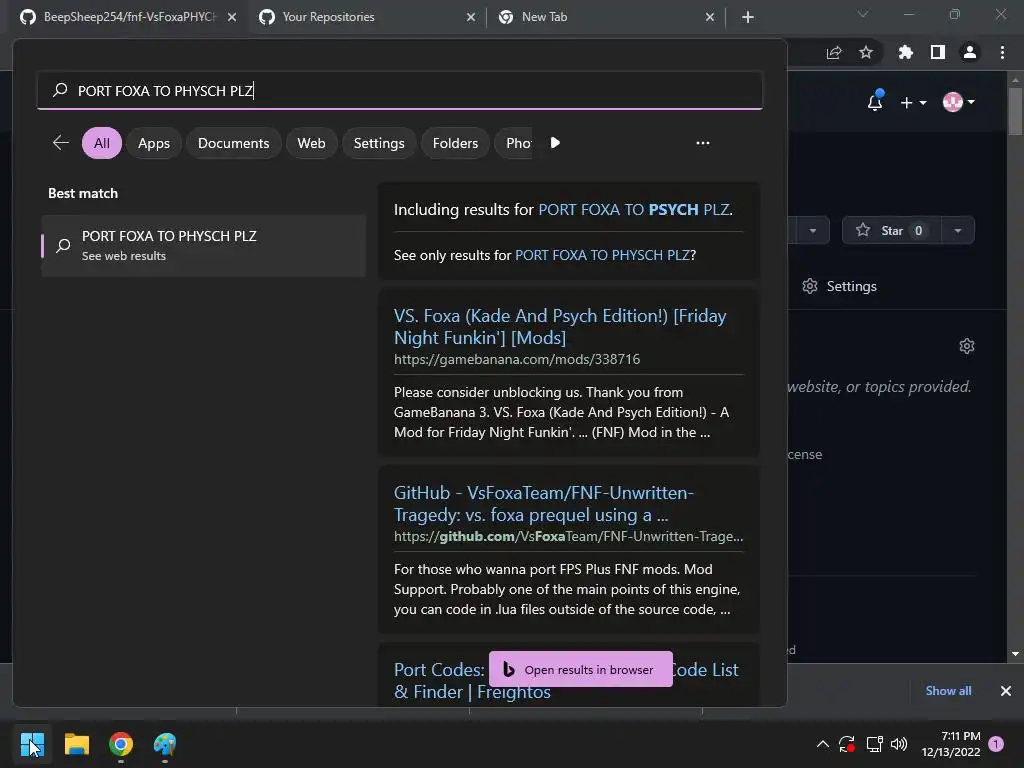Open the Chrome profile icon
Image resolution: width=1024 pixels, height=768 pixels.
tap(970, 52)
